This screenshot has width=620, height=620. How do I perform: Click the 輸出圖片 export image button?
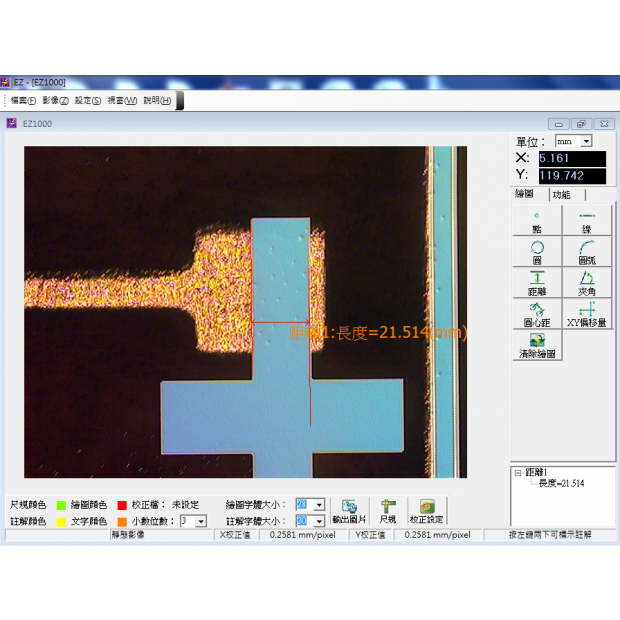349,512
